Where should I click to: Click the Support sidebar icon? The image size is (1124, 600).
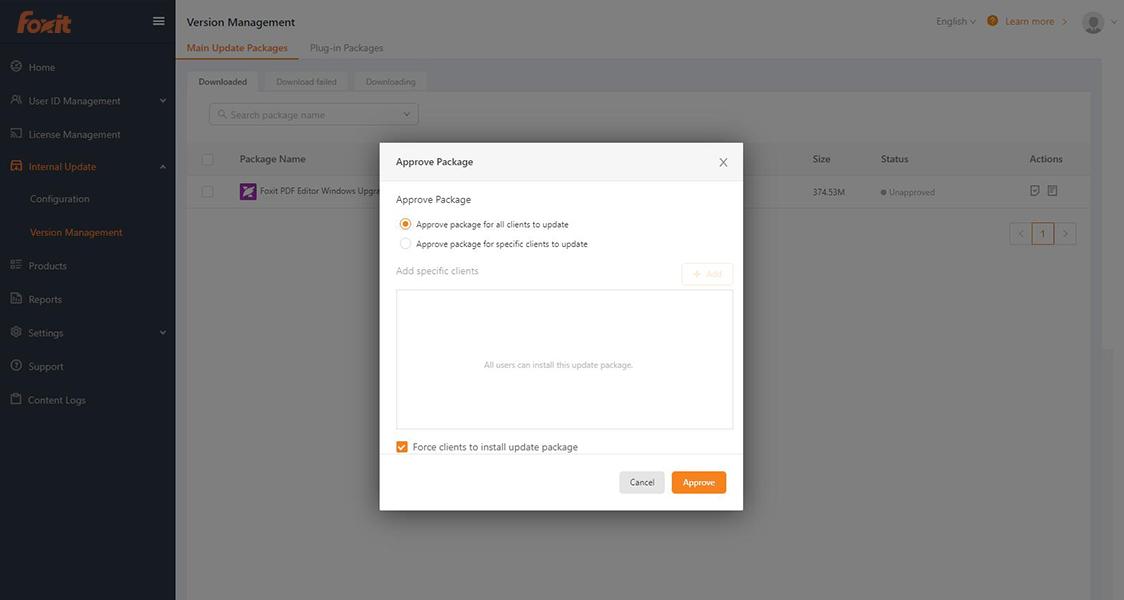16,366
